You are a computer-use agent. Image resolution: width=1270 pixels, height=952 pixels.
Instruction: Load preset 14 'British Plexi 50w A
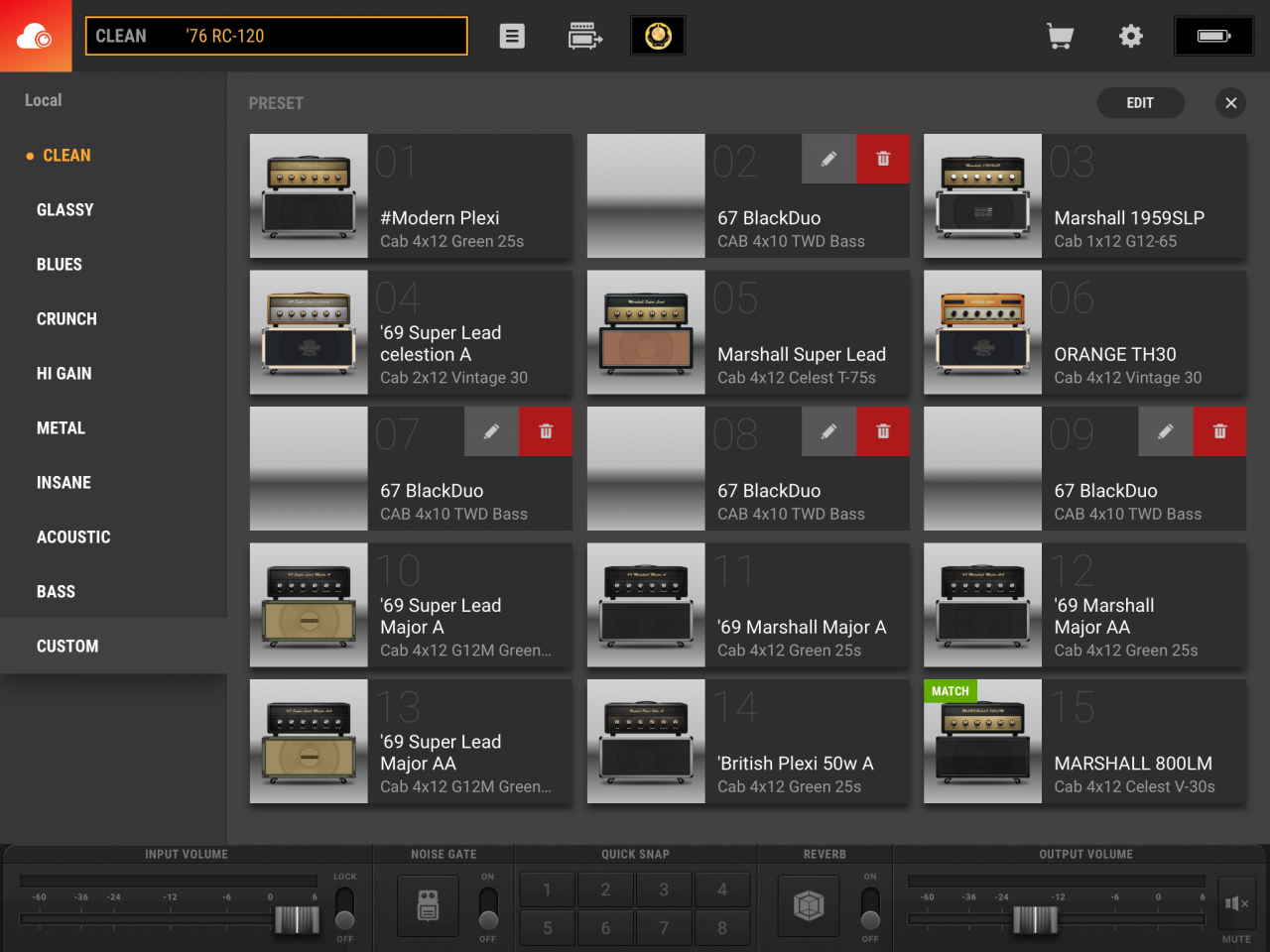(x=748, y=742)
